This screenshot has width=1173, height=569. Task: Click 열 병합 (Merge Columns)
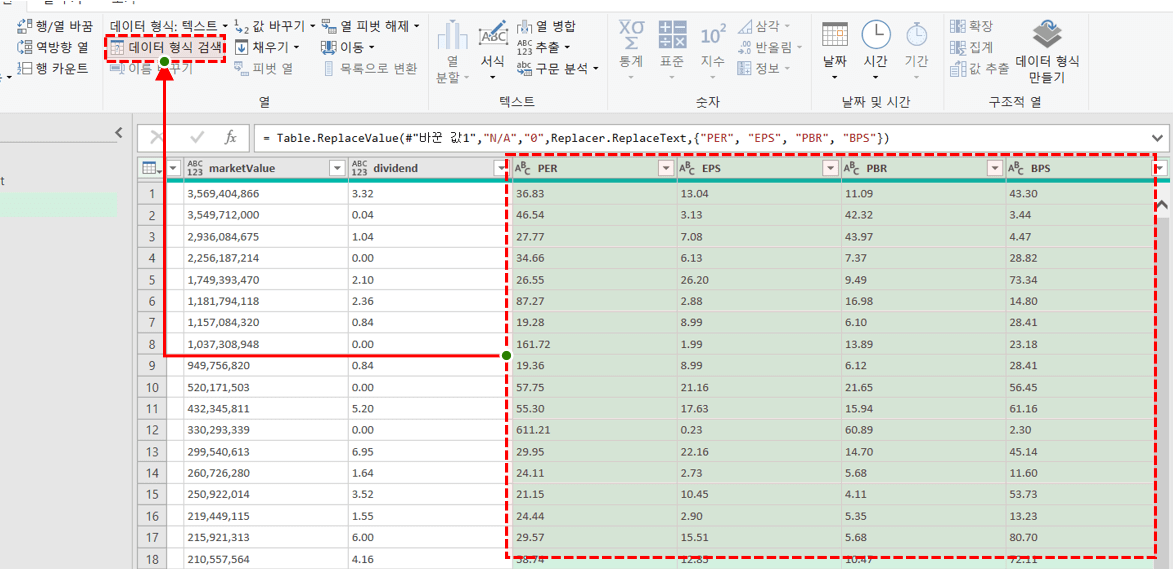point(546,25)
